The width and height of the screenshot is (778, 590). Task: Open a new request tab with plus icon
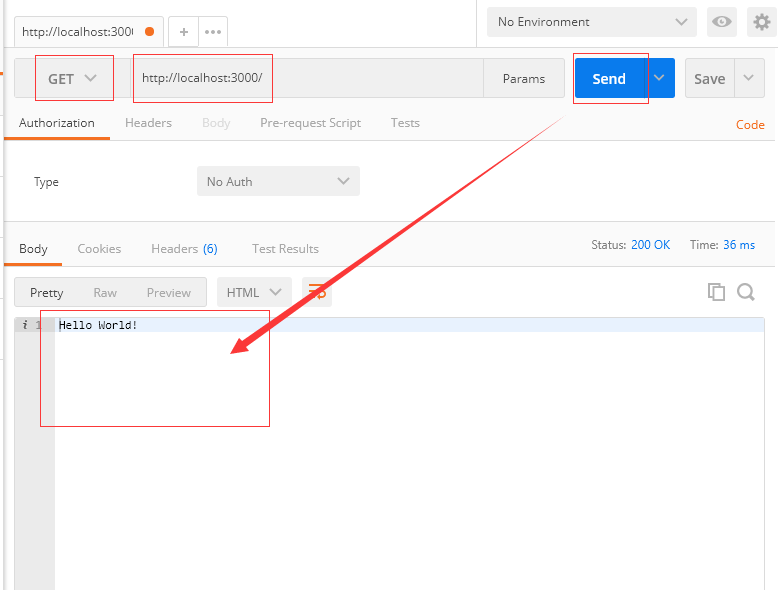click(x=184, y=32)
